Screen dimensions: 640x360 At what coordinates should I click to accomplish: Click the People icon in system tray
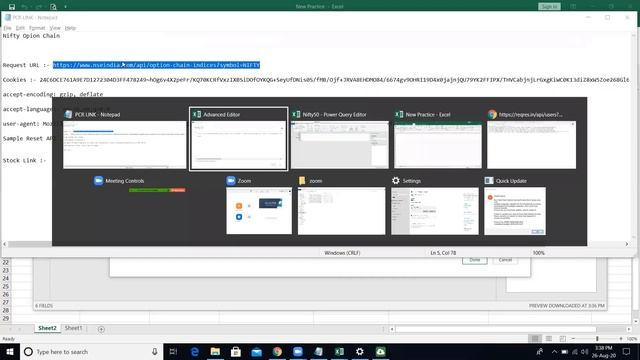(x=539, y=351)
